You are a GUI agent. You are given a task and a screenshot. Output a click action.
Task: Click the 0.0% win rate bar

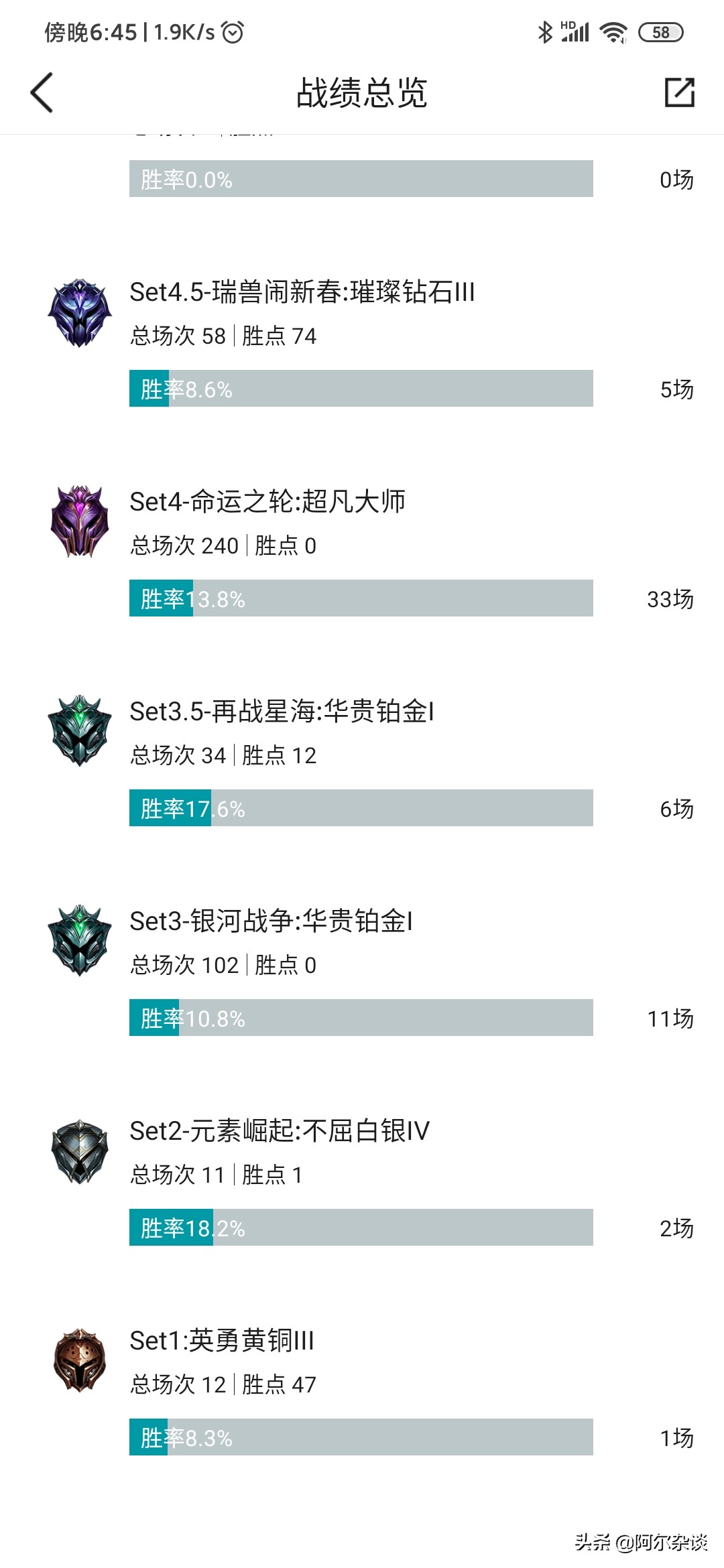pyautogui.click(x=361, y=179)
